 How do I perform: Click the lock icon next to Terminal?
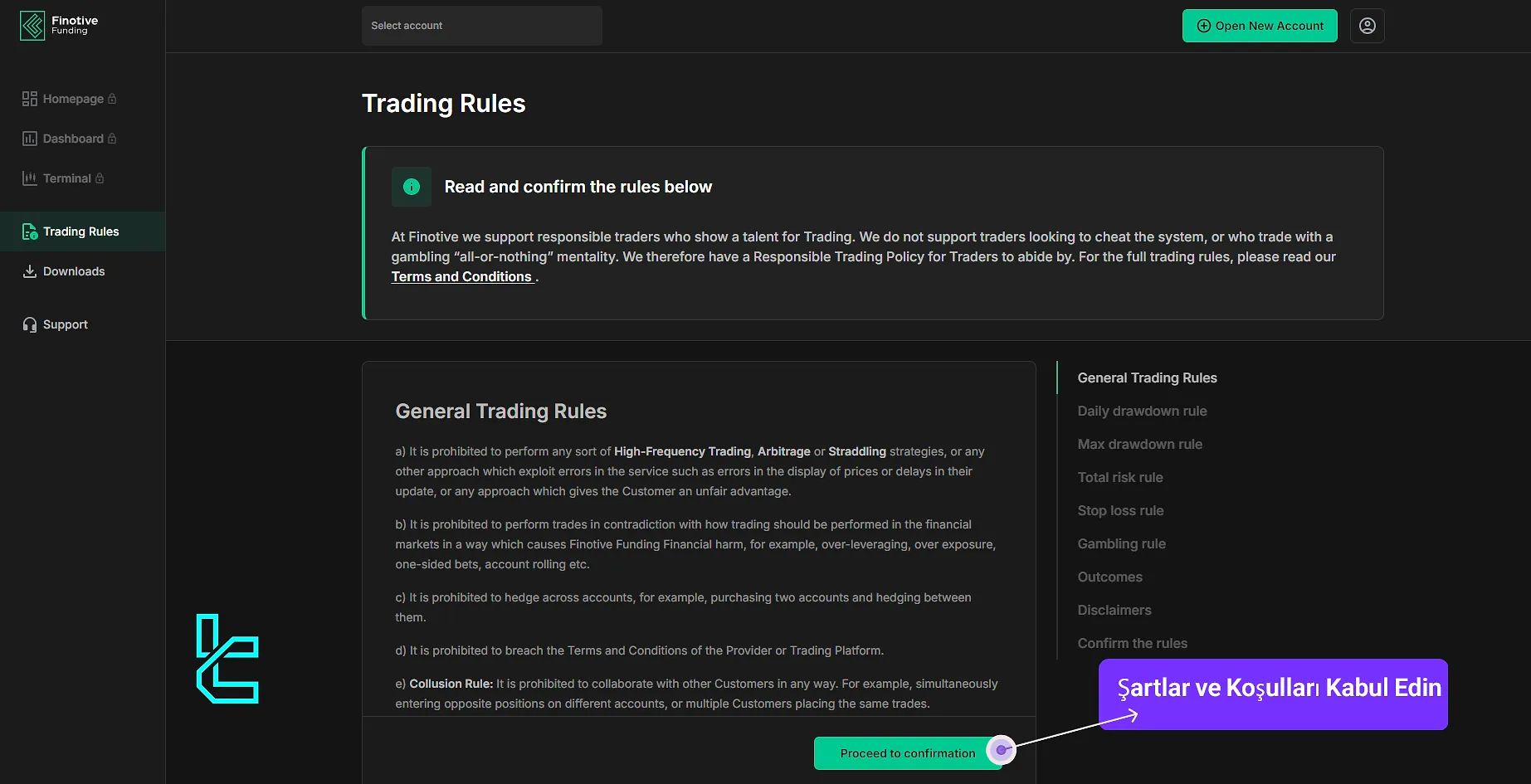(x=100, y=178)
